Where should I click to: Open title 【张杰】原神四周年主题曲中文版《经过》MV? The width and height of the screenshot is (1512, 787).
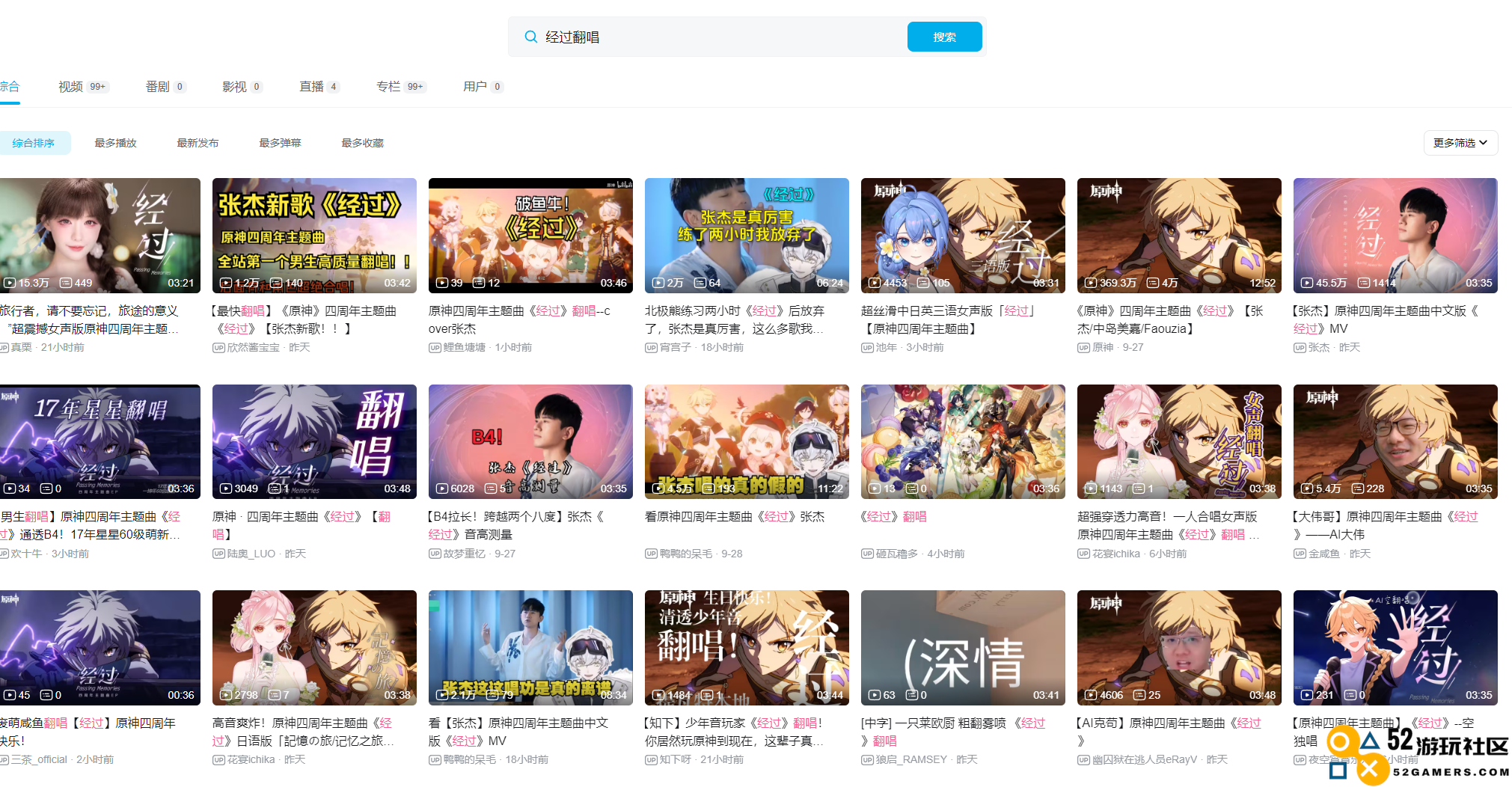1386,319
